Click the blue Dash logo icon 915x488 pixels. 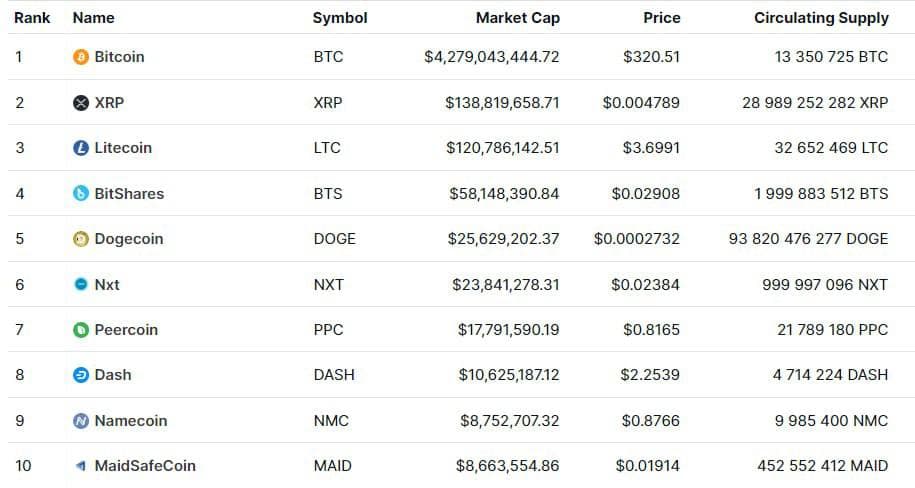click(82, 375)
